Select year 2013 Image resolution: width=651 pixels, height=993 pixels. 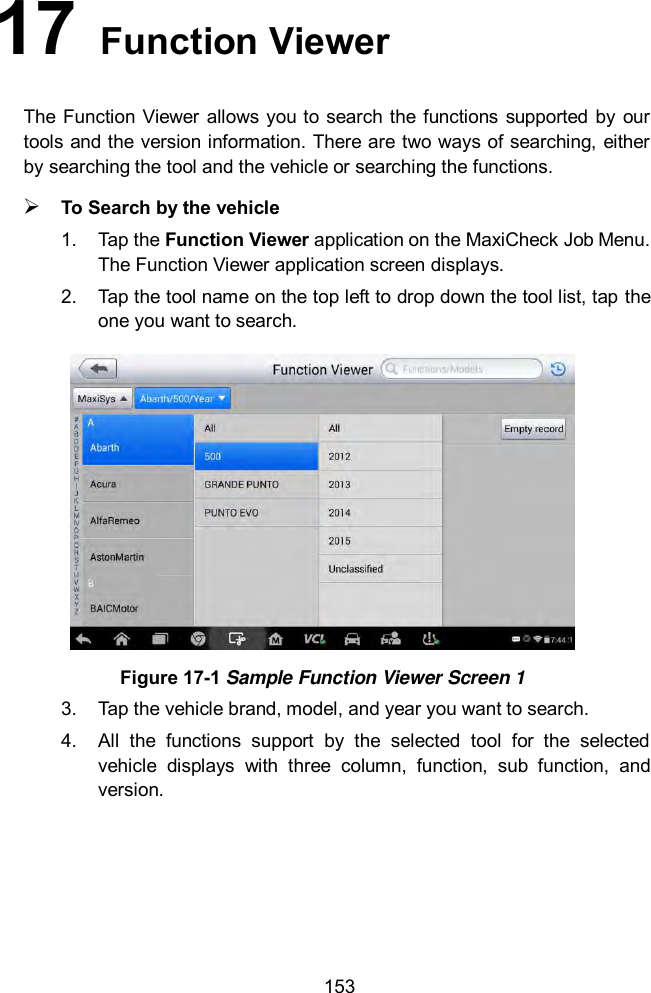coord(380,484)
